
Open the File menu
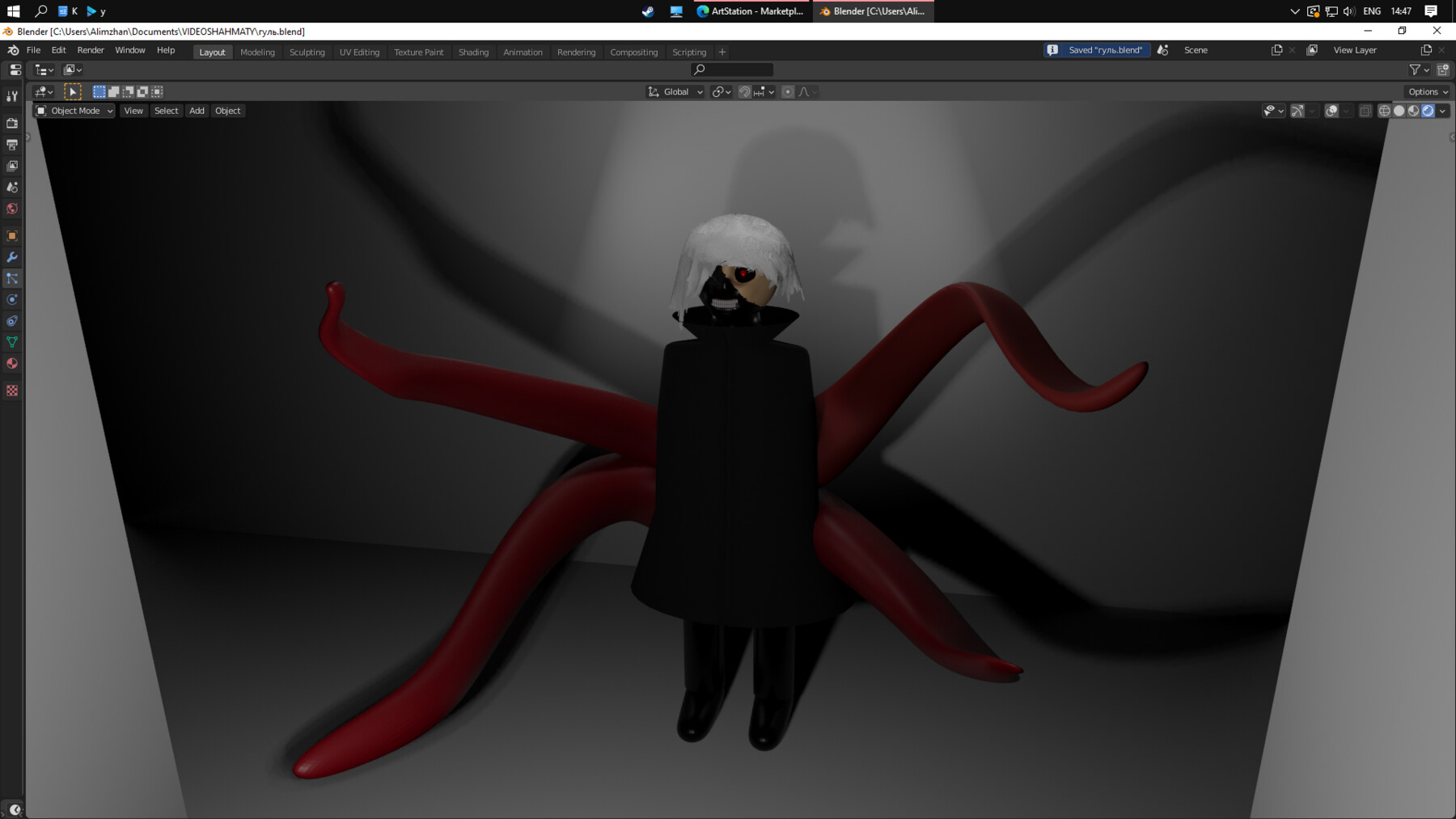pos(33,50)
